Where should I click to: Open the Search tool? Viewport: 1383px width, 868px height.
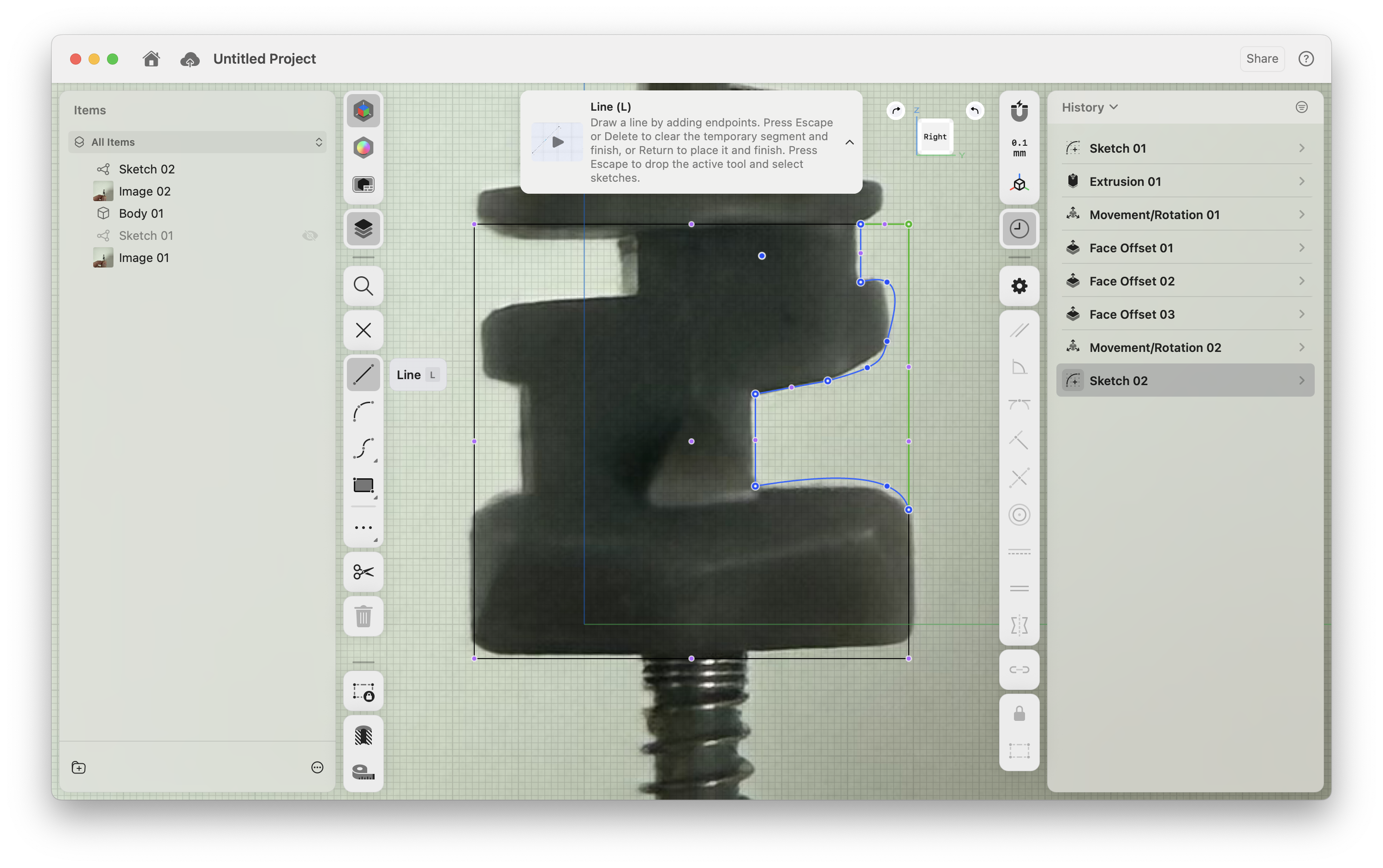click(363, 286)
